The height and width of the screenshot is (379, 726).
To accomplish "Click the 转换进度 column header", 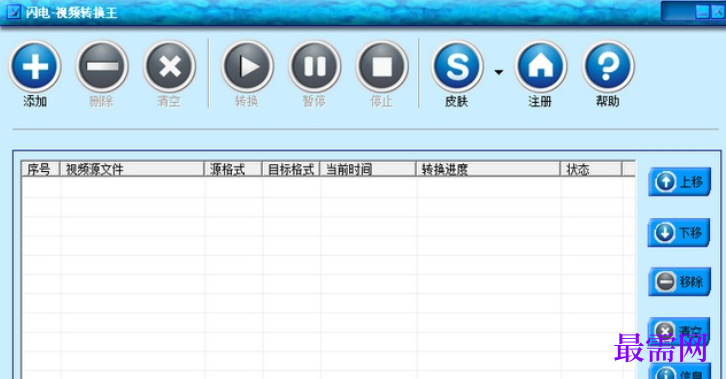I will pyautogui.click(x=488, y=169).
